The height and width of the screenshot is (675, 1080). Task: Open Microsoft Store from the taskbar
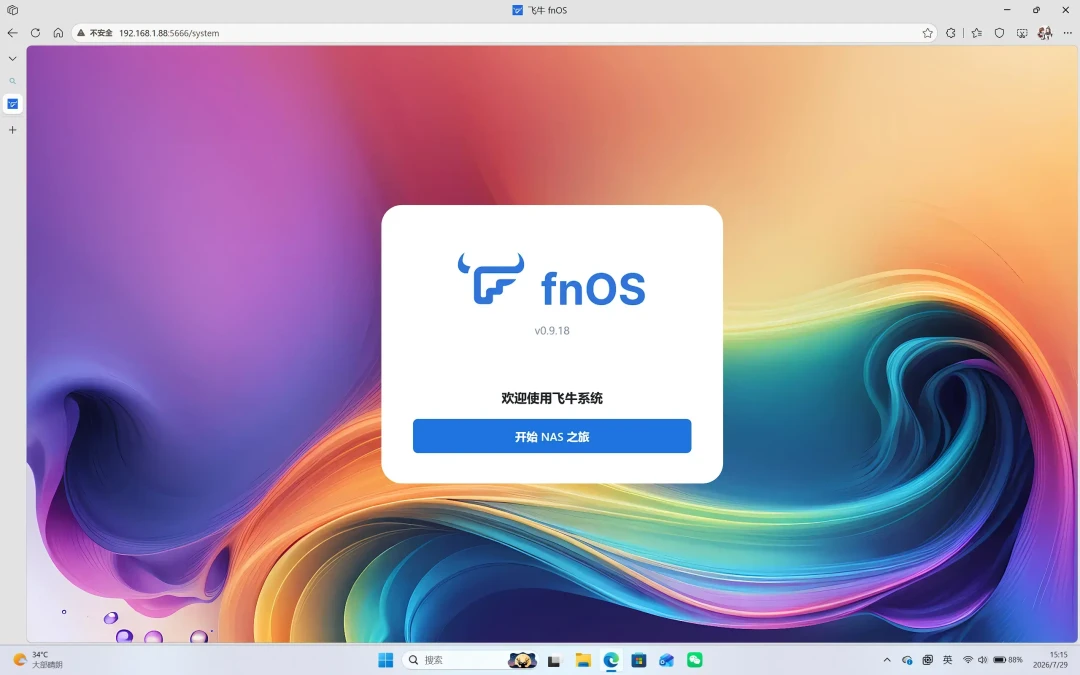[638, 660]
